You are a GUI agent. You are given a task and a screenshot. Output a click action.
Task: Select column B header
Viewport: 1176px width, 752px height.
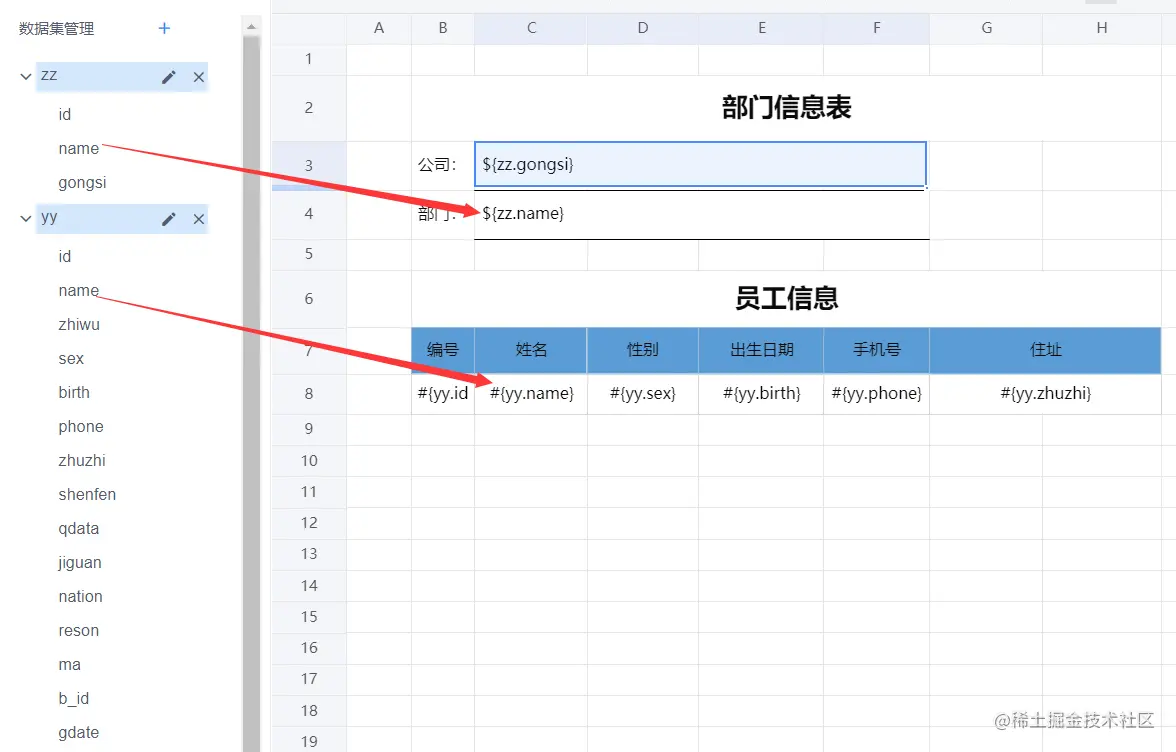(442, 28)
